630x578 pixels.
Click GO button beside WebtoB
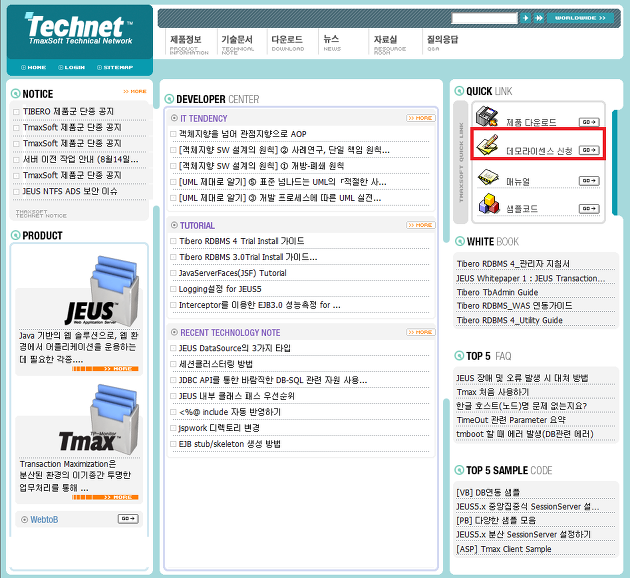(x=128, y=519)
